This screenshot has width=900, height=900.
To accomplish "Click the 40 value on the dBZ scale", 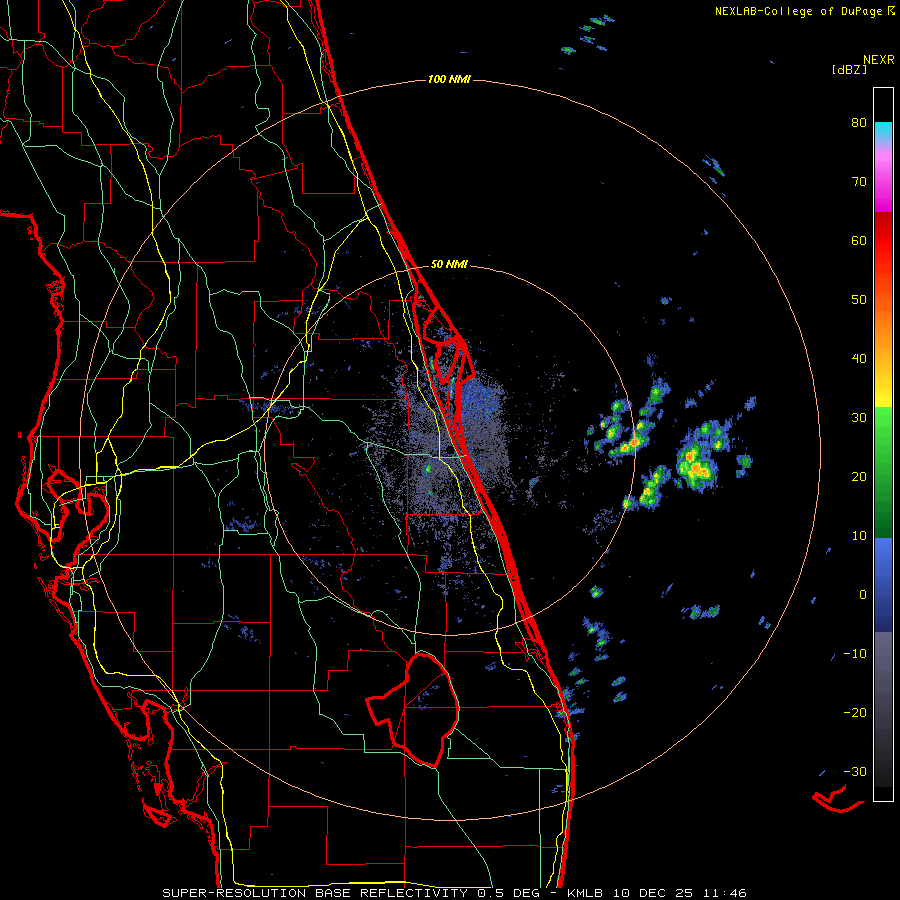I will click(x=859, y=359).
